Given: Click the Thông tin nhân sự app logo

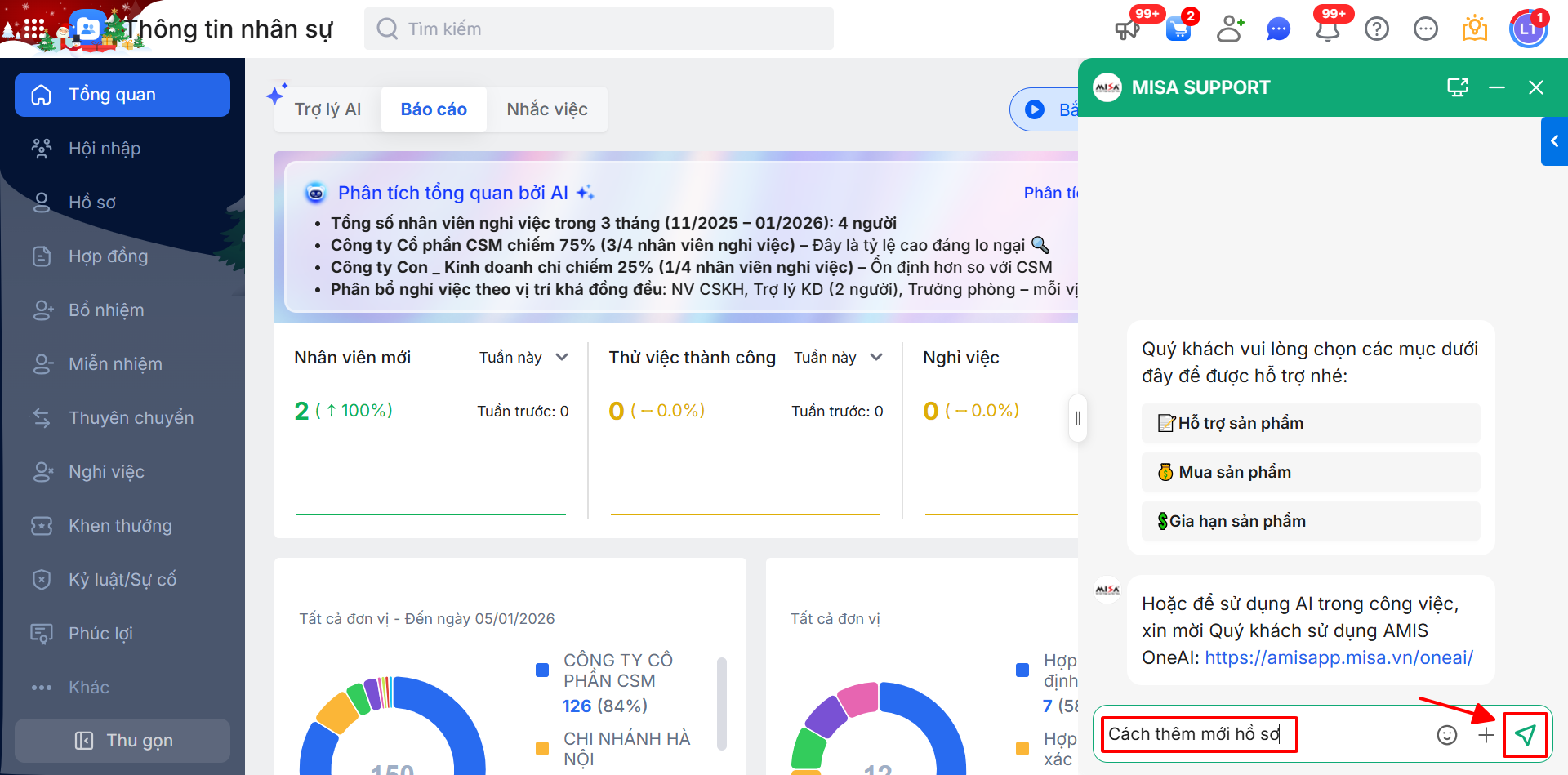Looking at the screenshot, I should [x=87, y=29].
